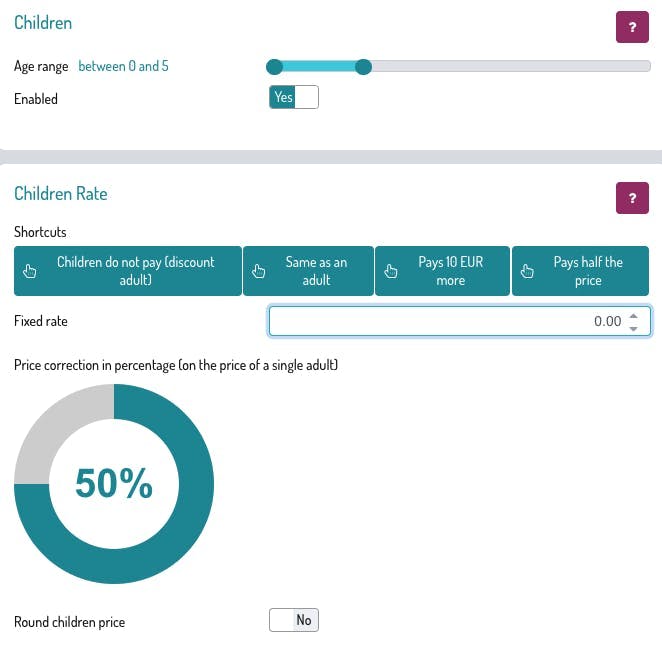Apply 'Children do not pay (discount adult)' shortcut
Image resolution: width=662 pixels, height=669 pixels.
(x=136, y=271)
